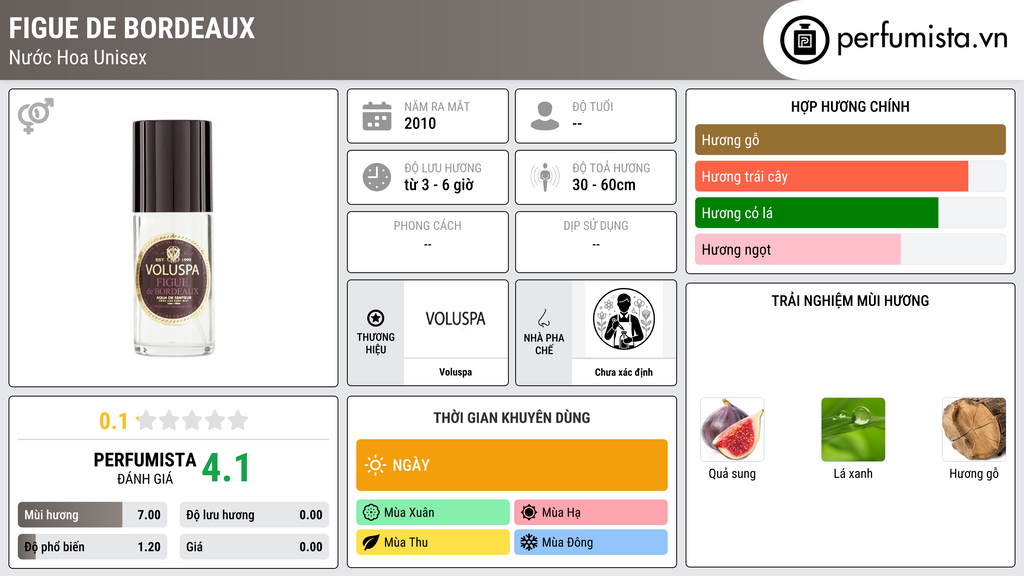This screenshot has width=1024, height=576.
Task: Click the Hương ngọt accord bar
Action: pyautogui.click(x=850, y=249)
